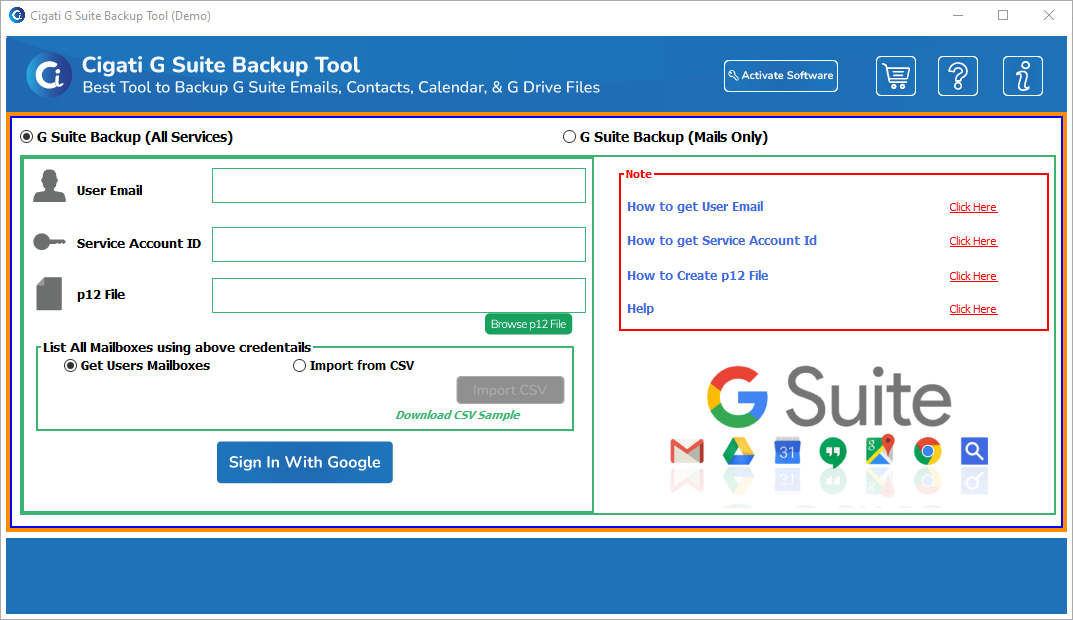Choose Import from CSV radio button

[353, 365]
